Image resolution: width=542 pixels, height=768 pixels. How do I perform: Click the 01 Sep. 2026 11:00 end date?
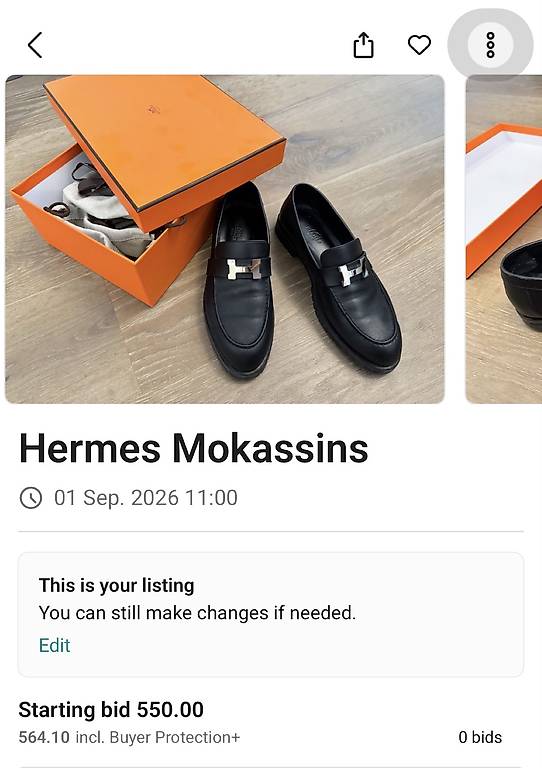tap(146, 498)
